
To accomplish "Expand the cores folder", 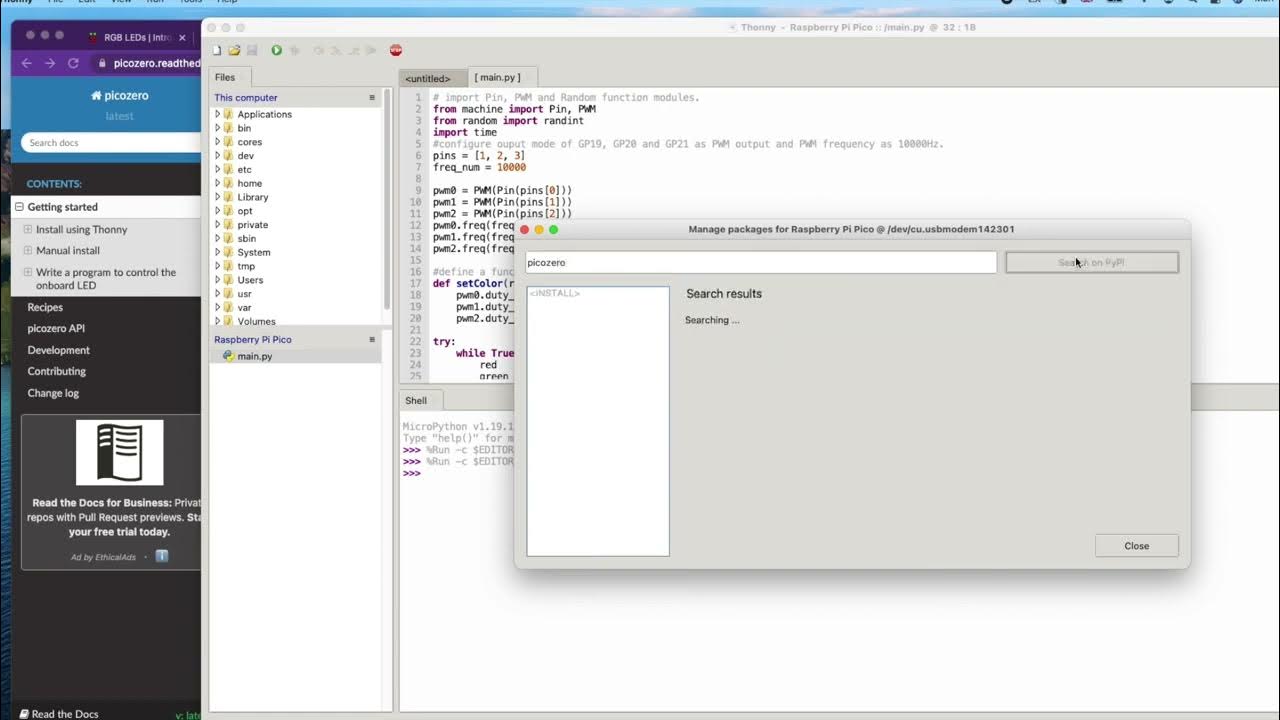I will [x=217, y=142].
